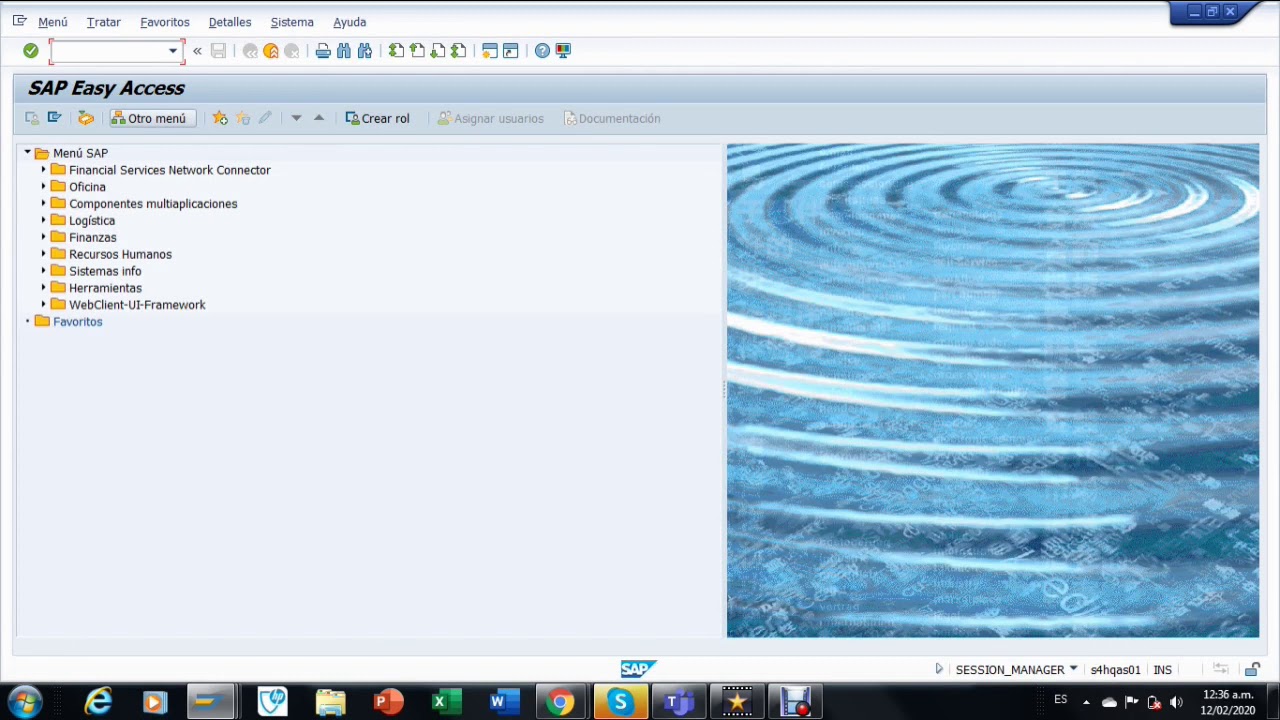1280x720 pixels.
Task: Open the Menú menu in menu bar
Action: coord(53,22)
